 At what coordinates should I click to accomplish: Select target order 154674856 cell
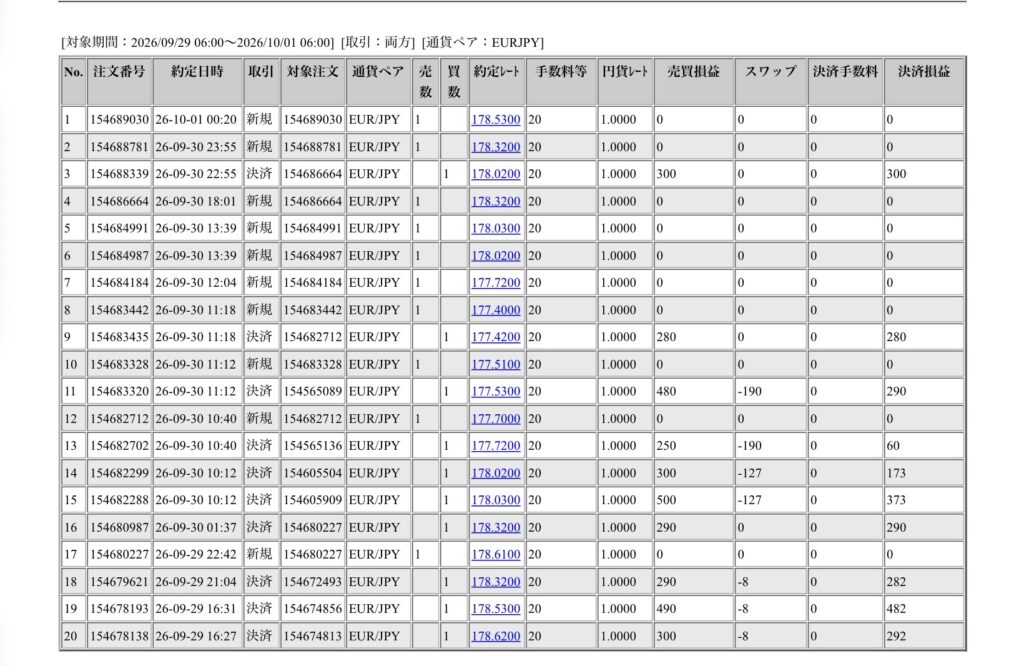click(x=313, y=609)
